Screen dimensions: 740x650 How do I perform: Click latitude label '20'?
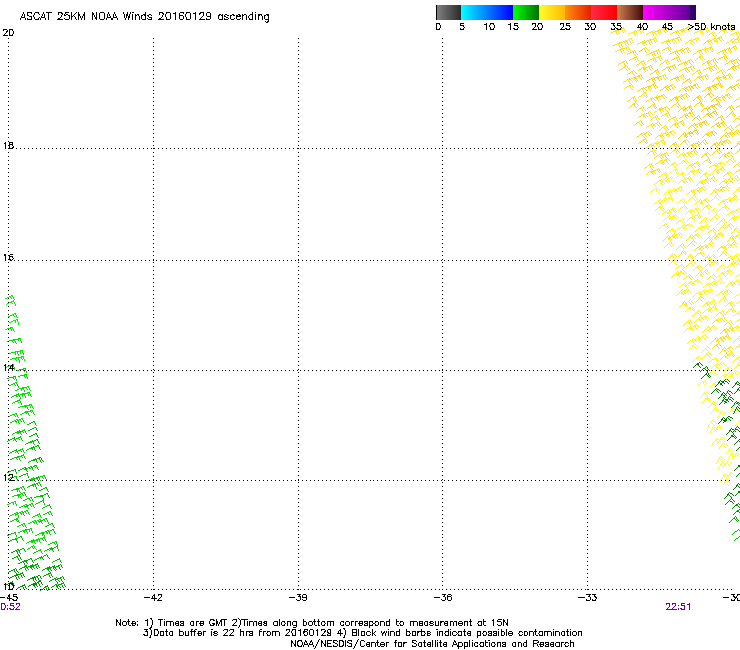(8, 33)
